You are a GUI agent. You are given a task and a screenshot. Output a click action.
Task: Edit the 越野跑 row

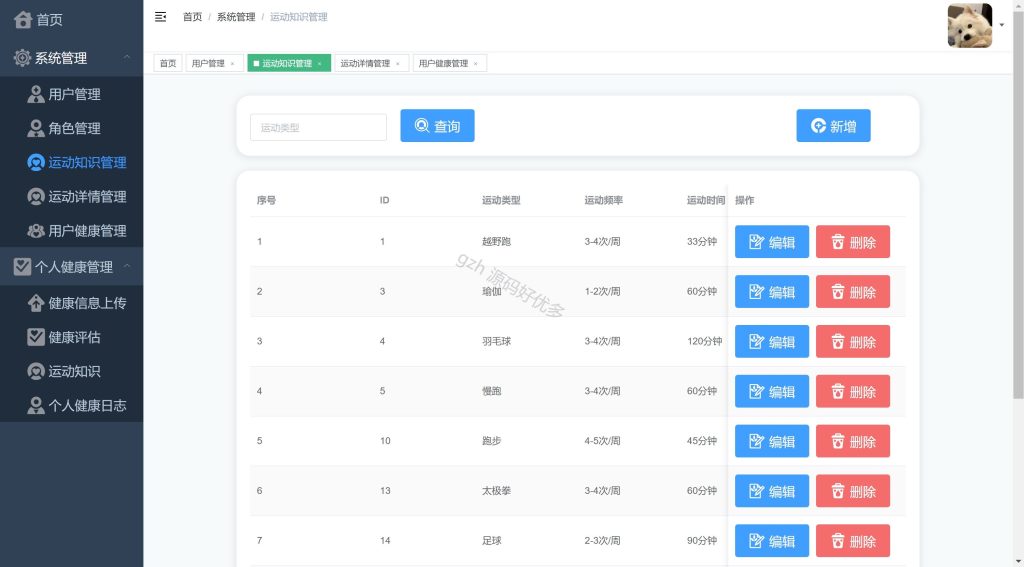(772, 242)
